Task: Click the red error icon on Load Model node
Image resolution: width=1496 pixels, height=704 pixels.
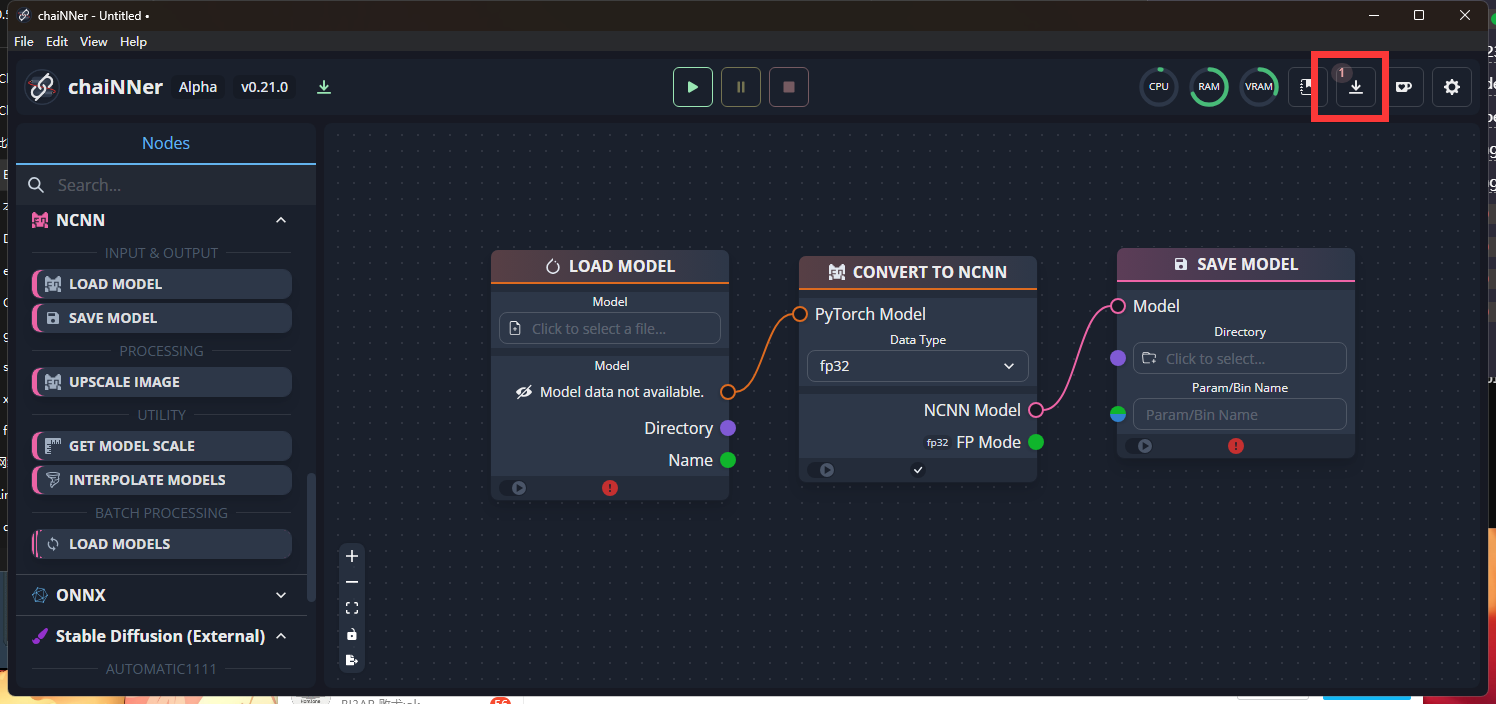Action: [610, 488]
